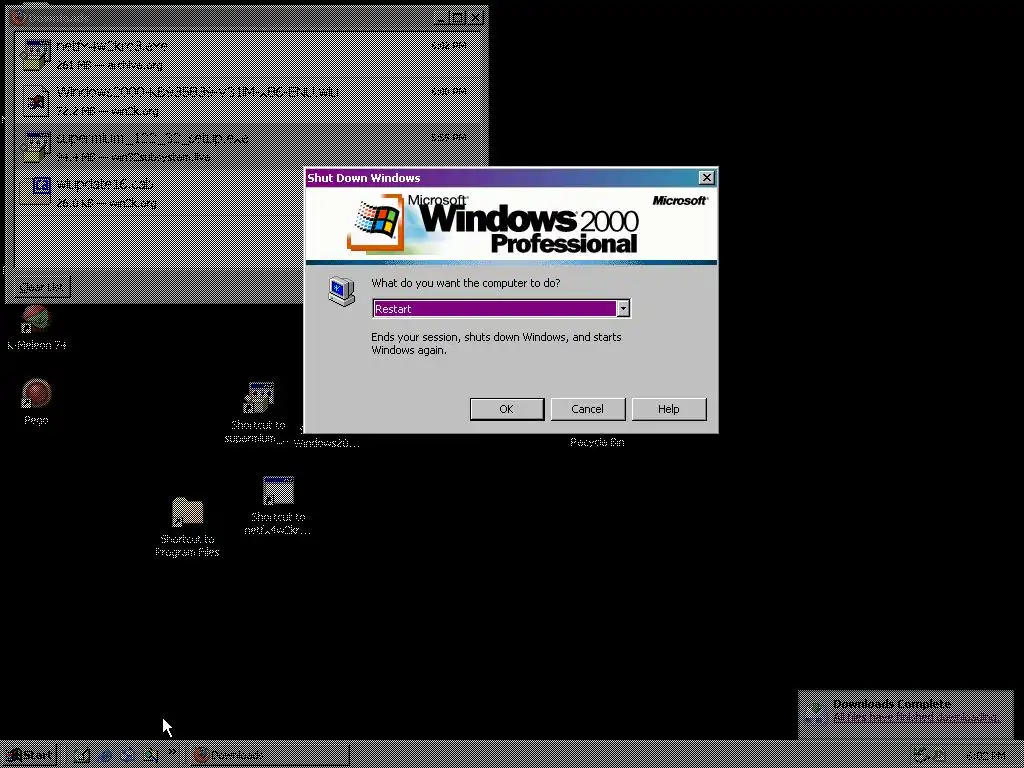Screen dimensions: 1024x768
Task: Click supermium setup.exe filename in Downloads
Action: (152, 138)
